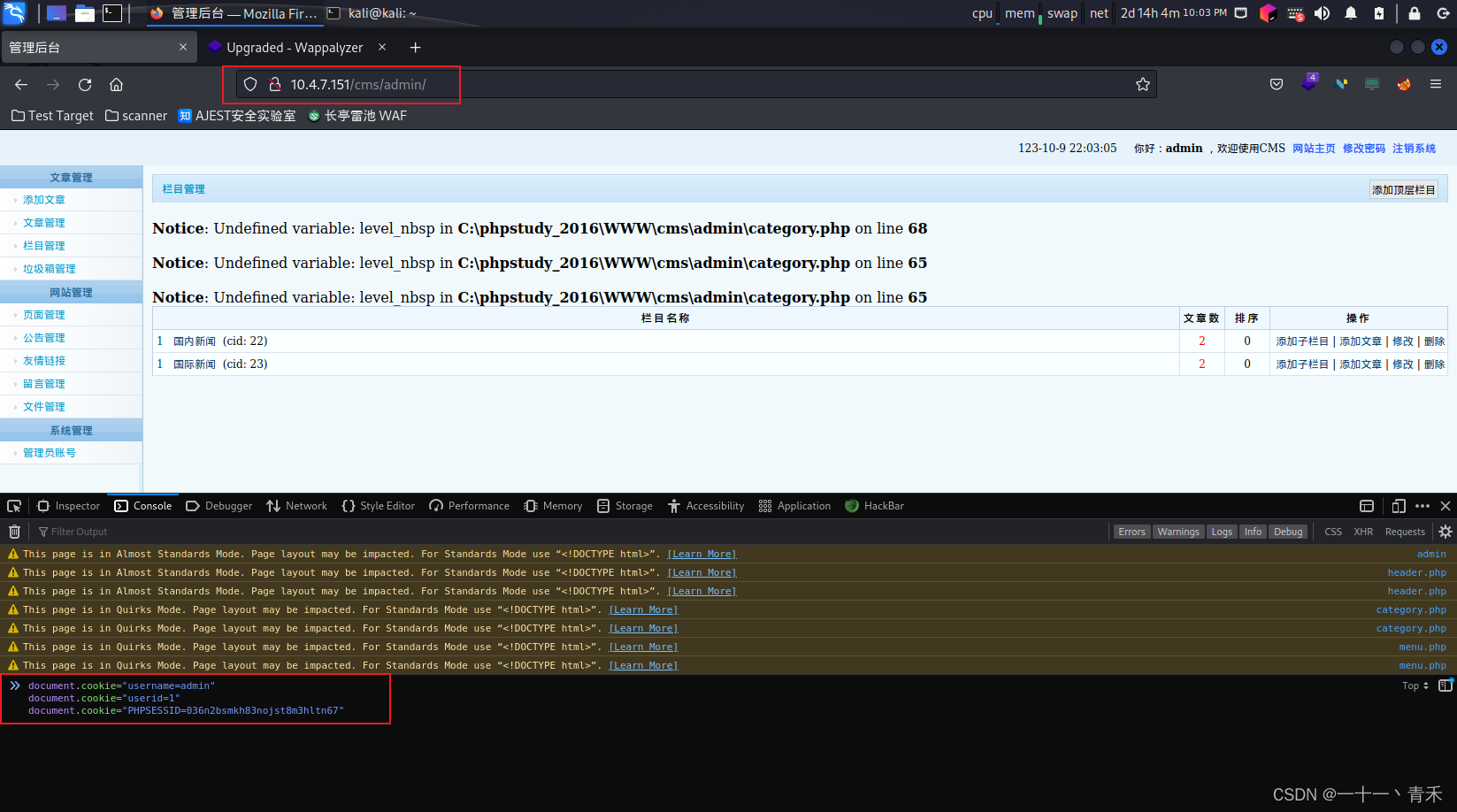The image size is (1457, 812).
Task: Toggle the console multi-line editor icon
Action: pos(1445,686)
